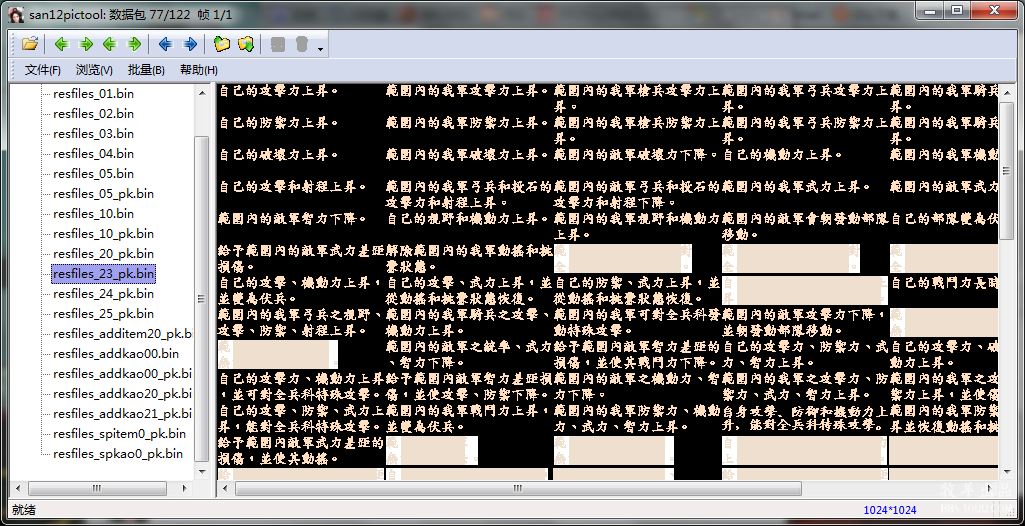
Task: Select resfiles_20_pk.bin in the tree
Action: click(x=103, y=254)
